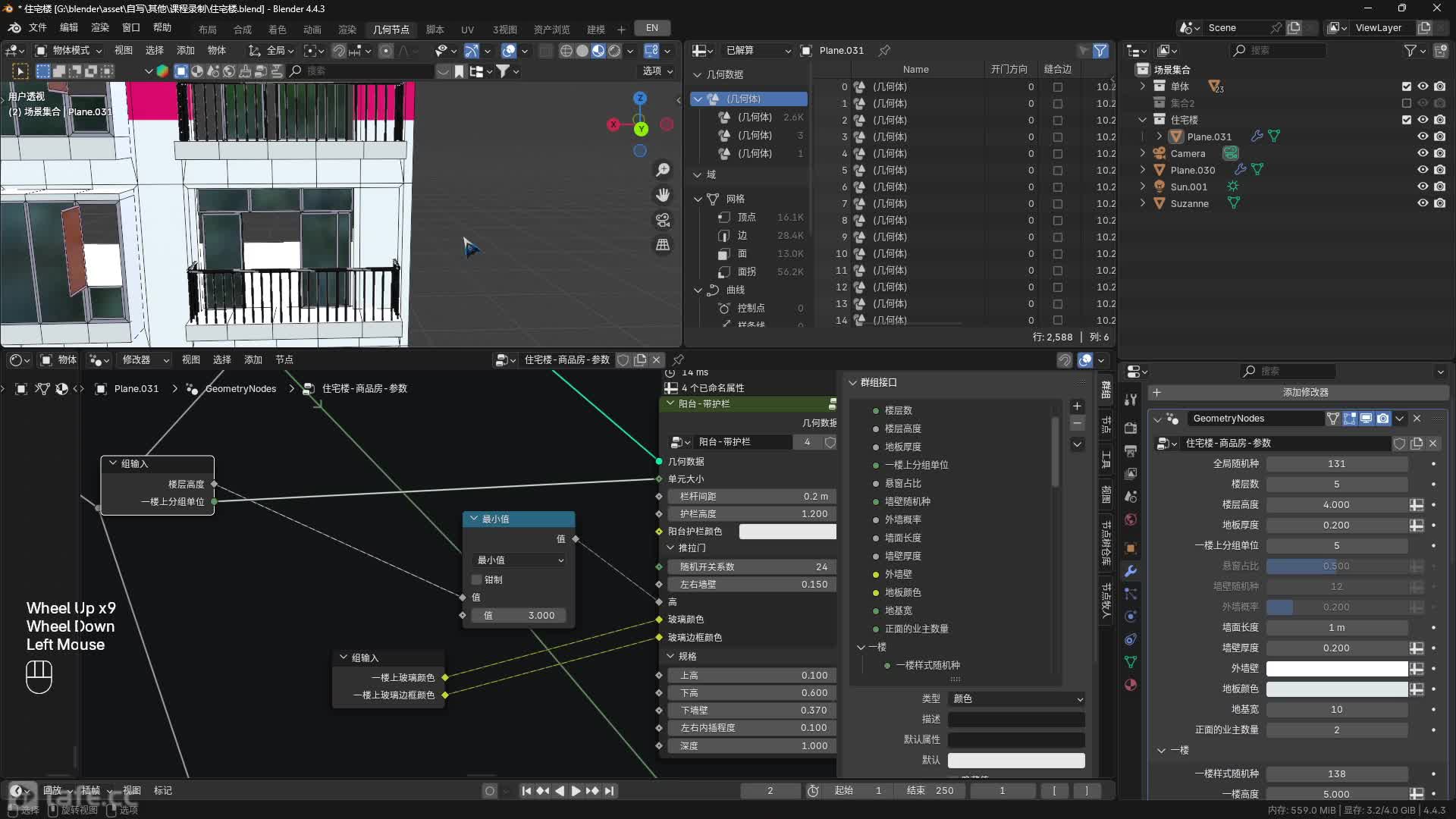The image size is (1456, 819).
Task: Toggle the pin icon in the spreadsheet header
Action: 884,50
